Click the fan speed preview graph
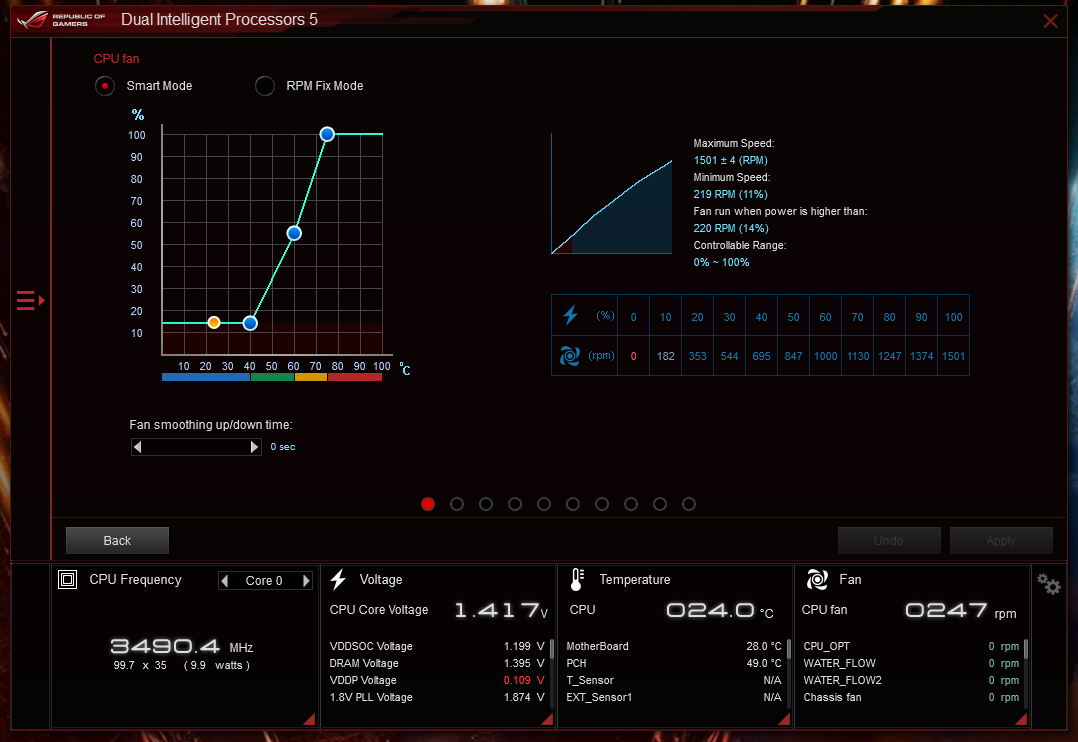 click(611, 194)
